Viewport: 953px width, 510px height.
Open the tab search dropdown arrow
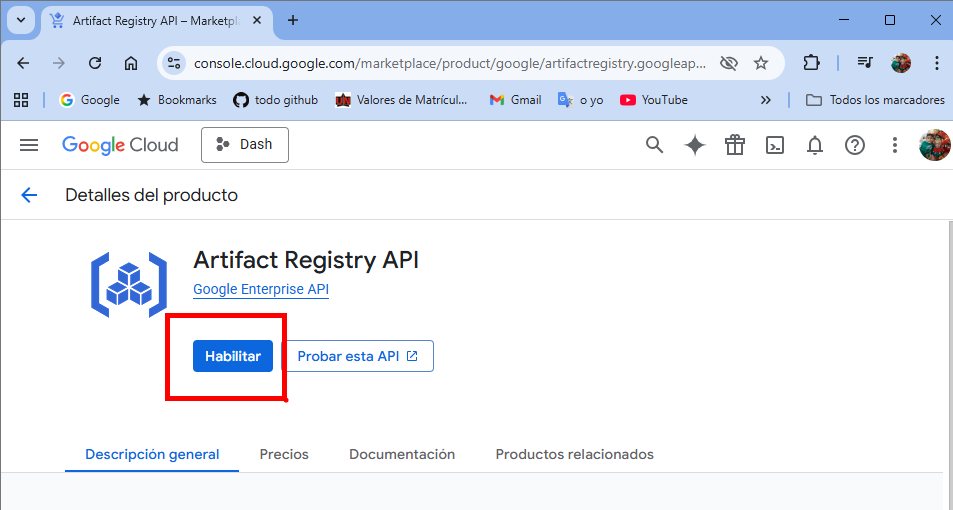tap(21, 20)
